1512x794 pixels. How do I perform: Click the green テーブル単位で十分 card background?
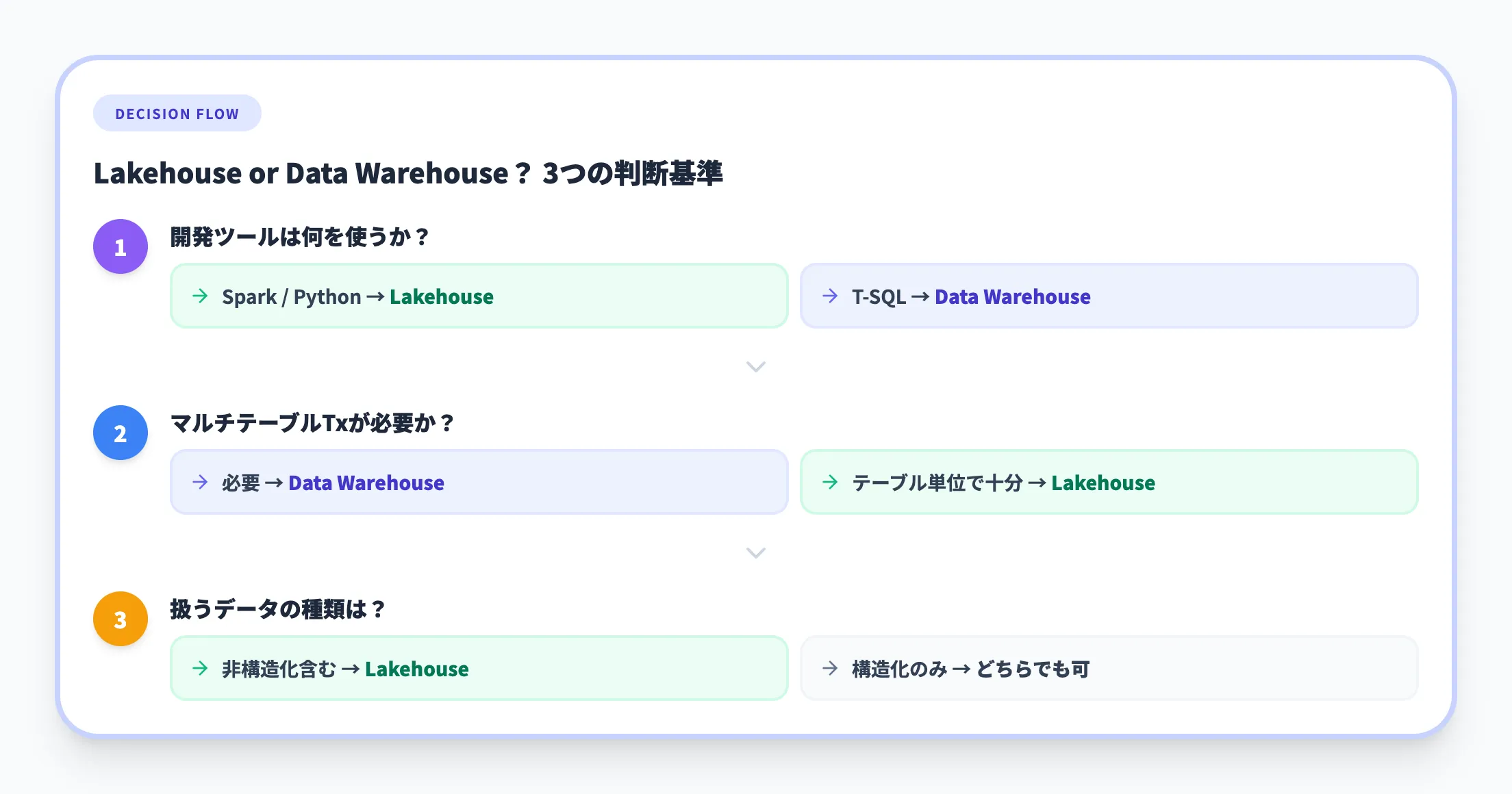pyautogui.click(x=1109, y=482)
